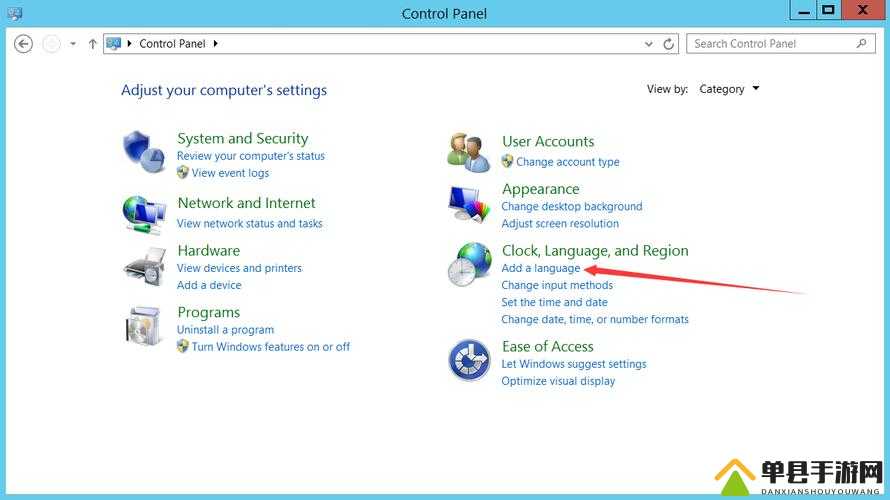Maximize the Control Panel window

tap(829, 10)
